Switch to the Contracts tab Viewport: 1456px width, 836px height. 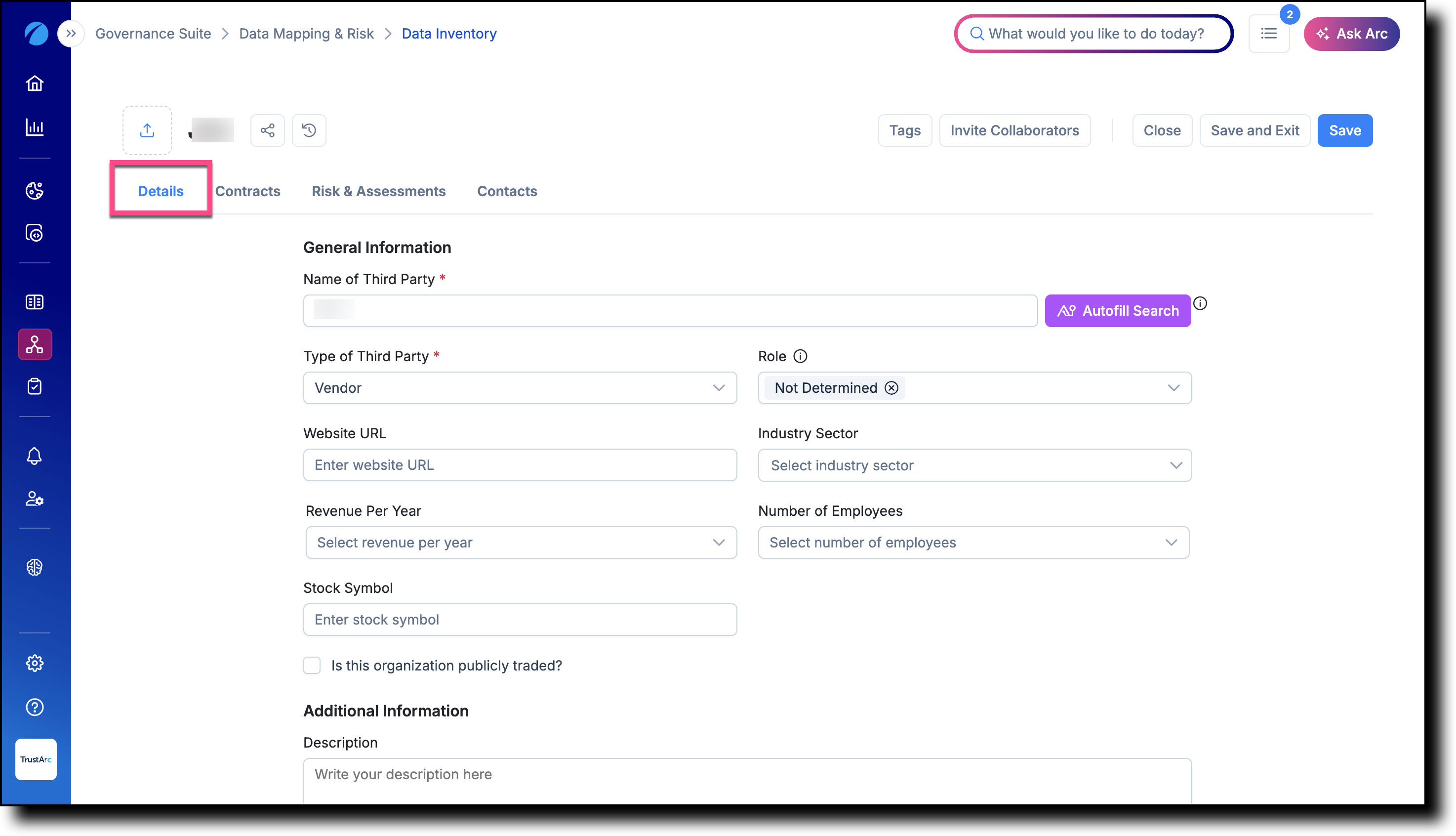(248, 191)
